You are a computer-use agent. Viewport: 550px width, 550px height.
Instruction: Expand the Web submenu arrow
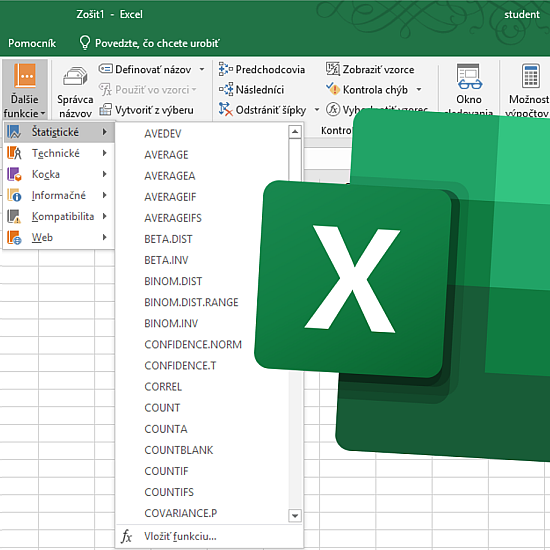coord(105,237)
